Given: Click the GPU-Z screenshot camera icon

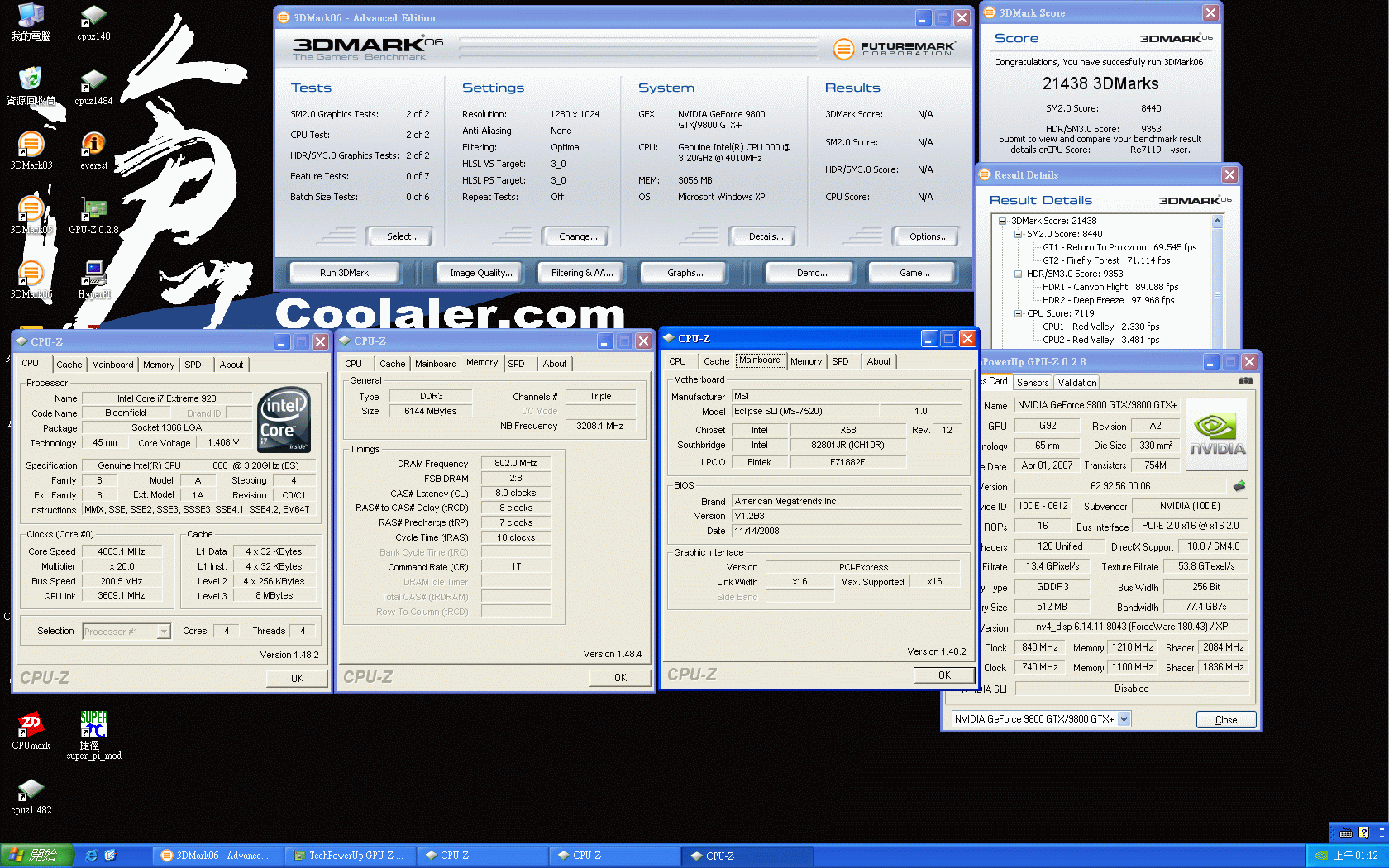Looking at the screenshot, I should click(1245, 381).
